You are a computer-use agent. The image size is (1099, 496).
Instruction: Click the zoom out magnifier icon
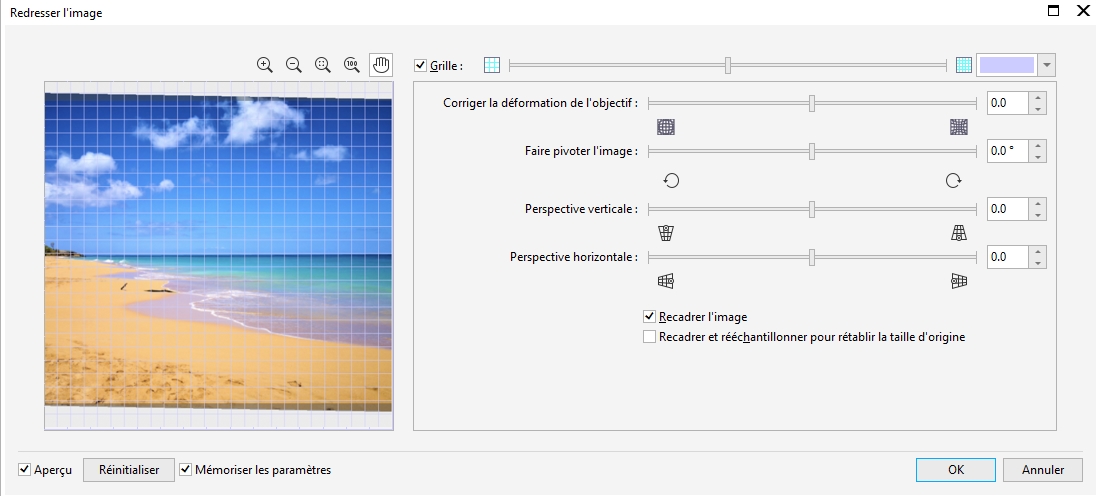tap(293, 65)
